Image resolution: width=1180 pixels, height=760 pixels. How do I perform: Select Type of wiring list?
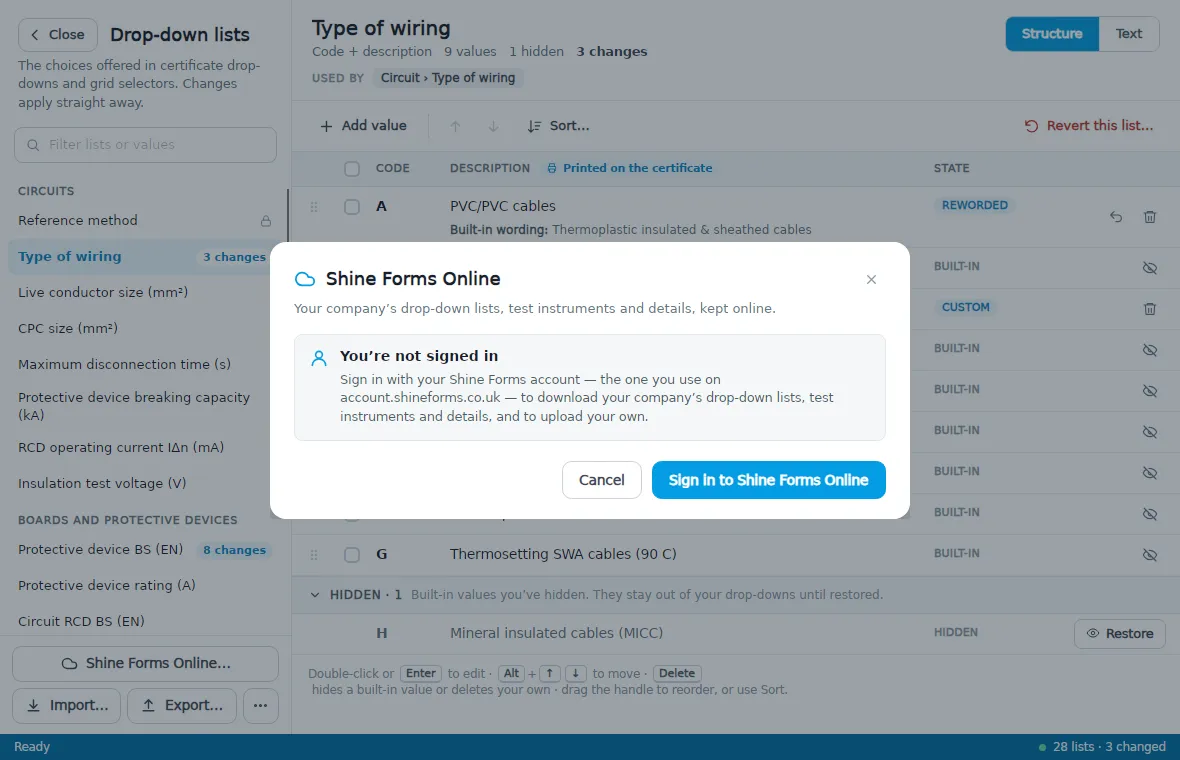tap(144, 257)
